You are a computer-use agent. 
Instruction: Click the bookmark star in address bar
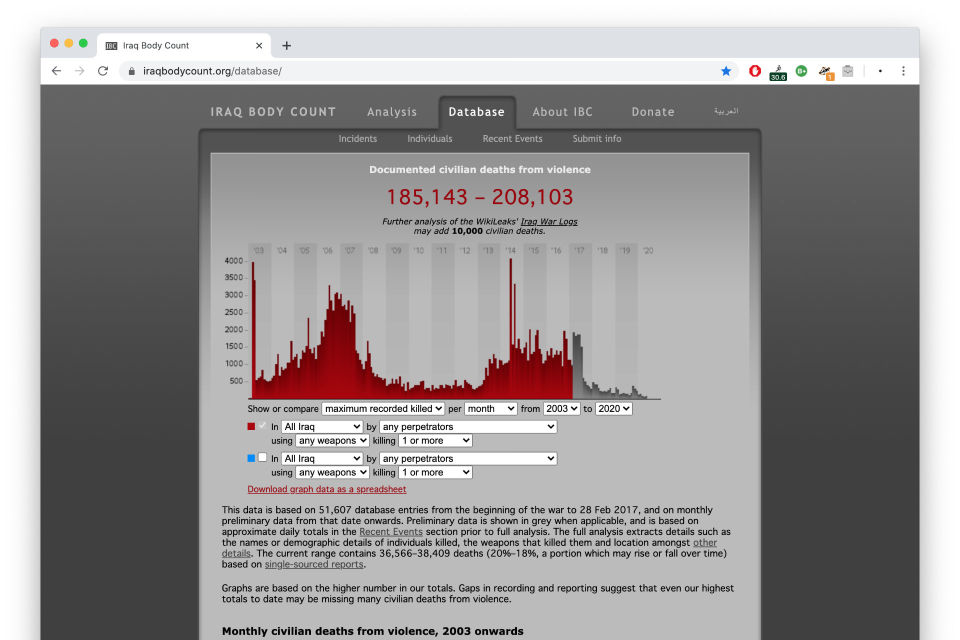[726, 71]
